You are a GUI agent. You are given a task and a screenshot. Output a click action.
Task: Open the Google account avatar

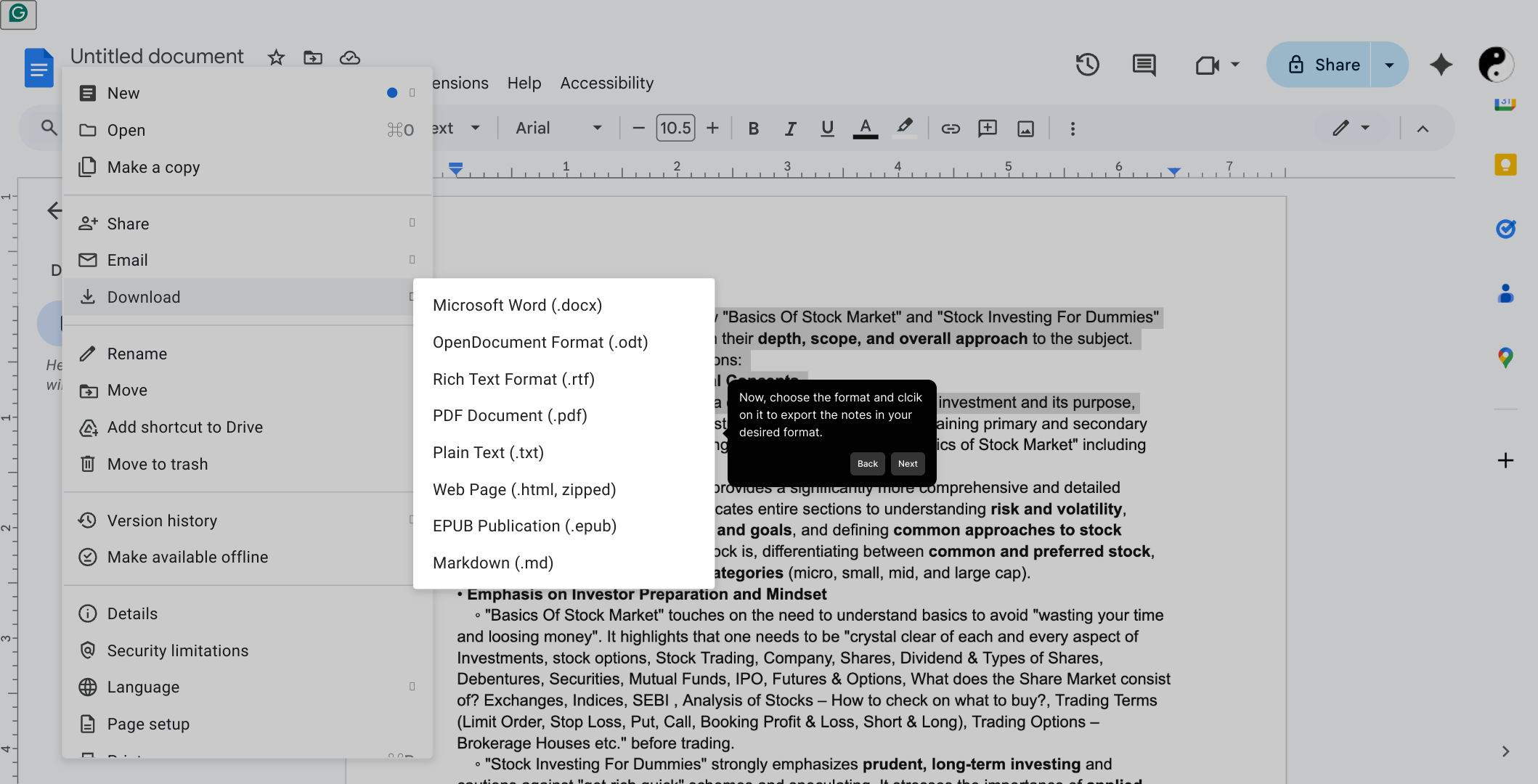tap(1496, 65)
